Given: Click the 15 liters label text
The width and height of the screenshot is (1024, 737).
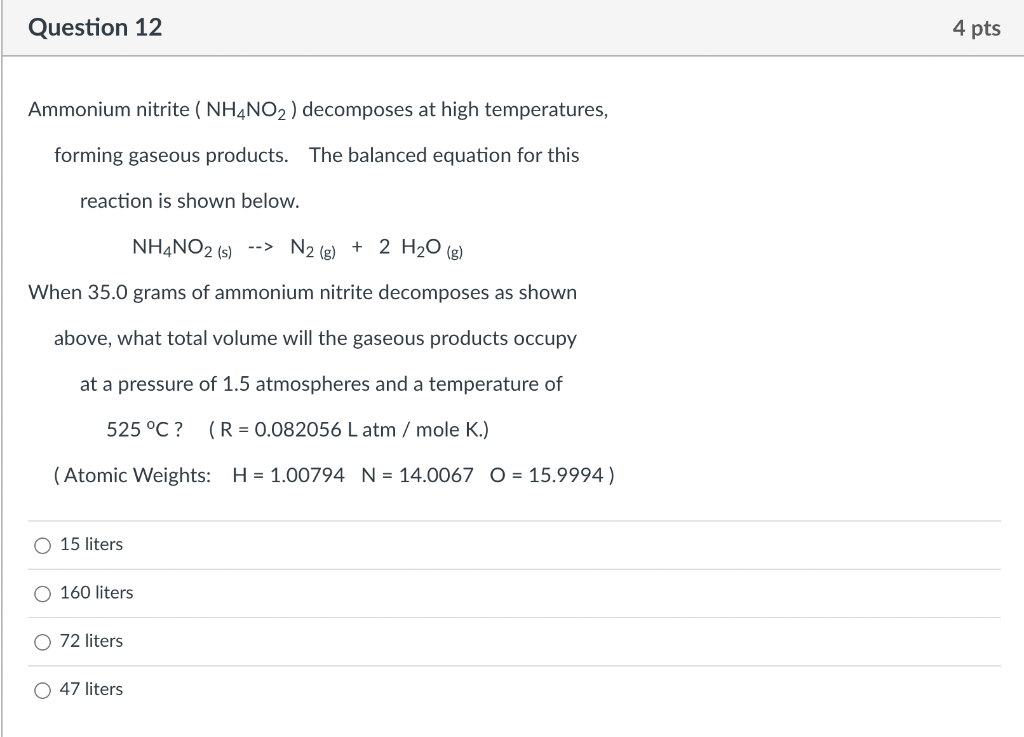Looking at the screenshot, I should pos(91,544).
